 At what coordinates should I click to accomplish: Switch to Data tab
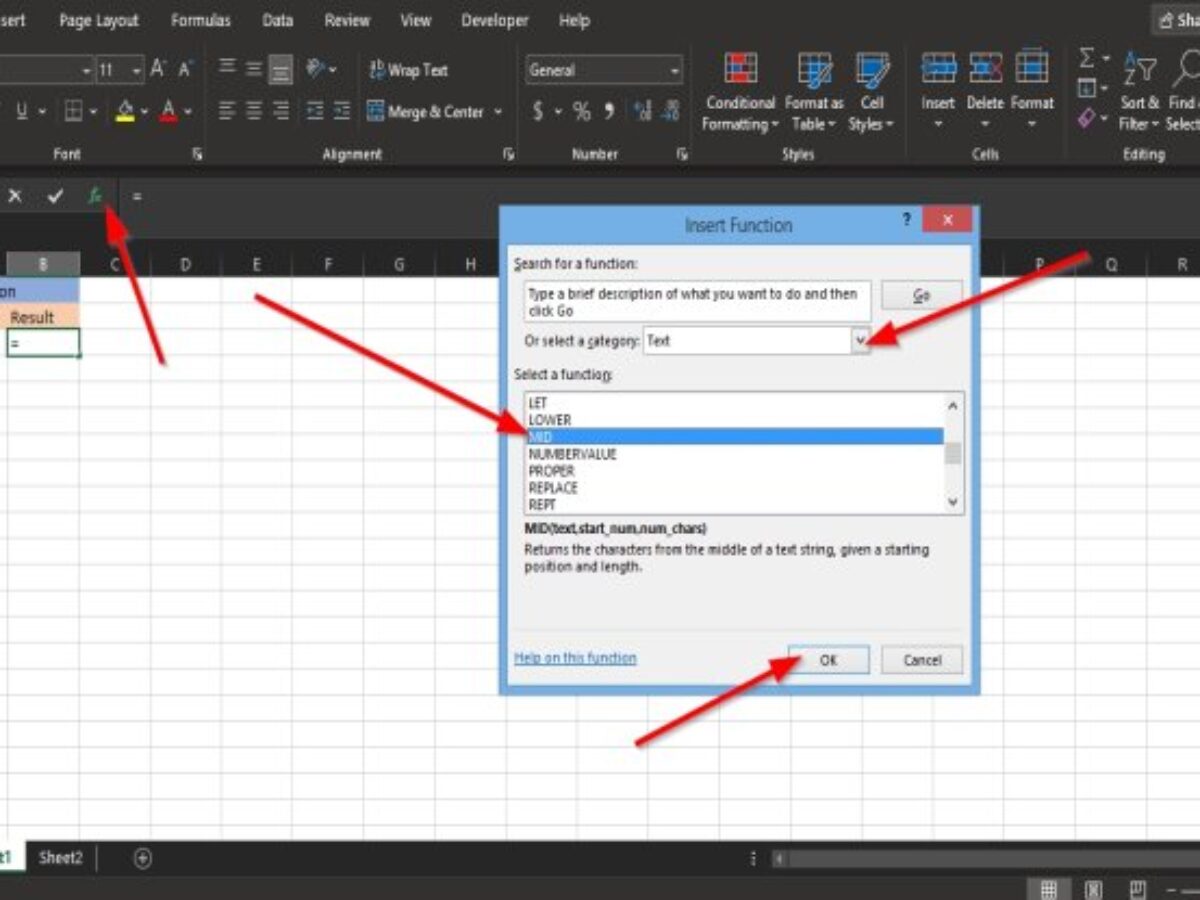pyautogui.click(x=277, y=20)
